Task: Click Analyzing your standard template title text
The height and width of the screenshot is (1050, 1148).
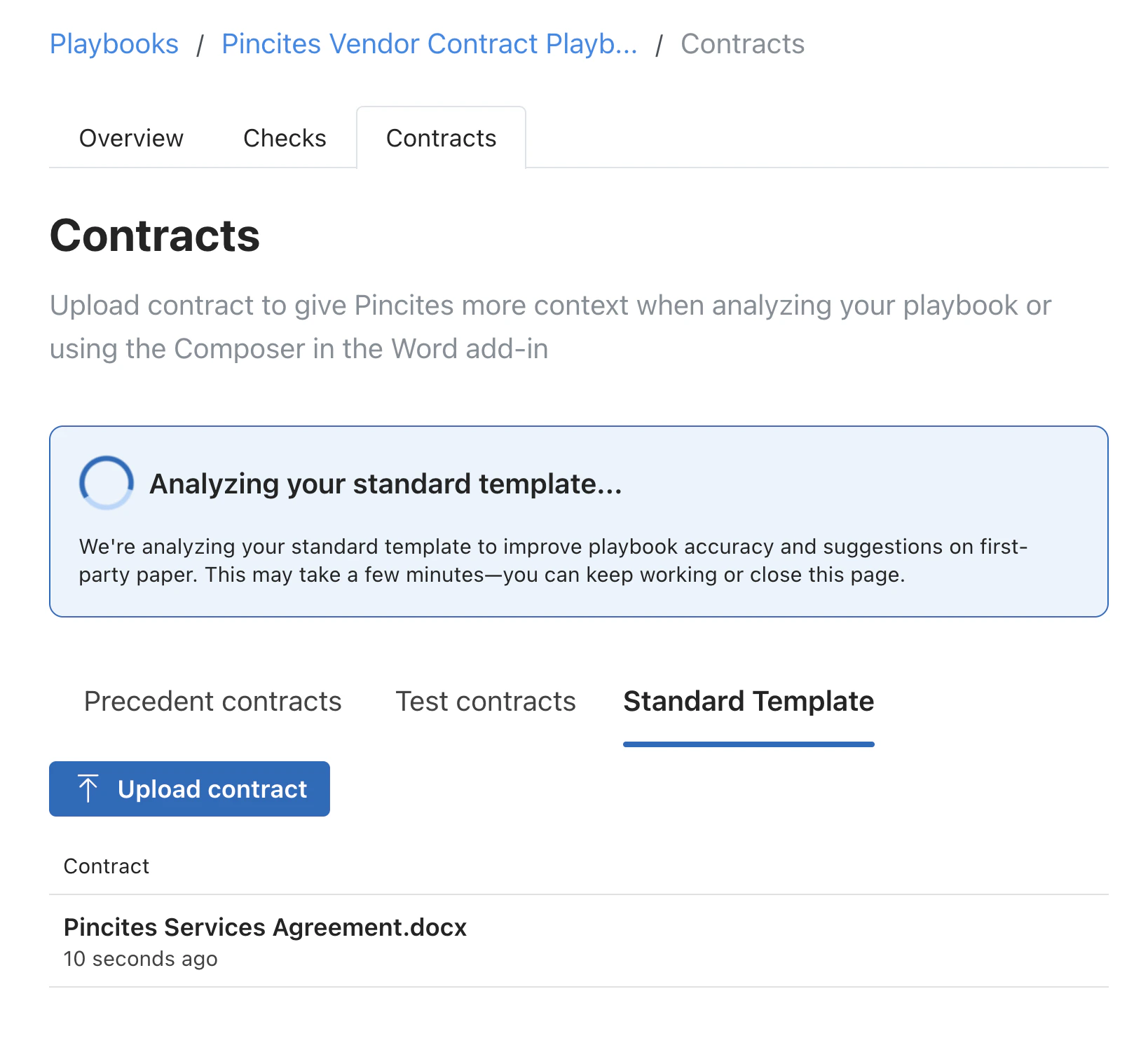Action: [x=385, y=483]
